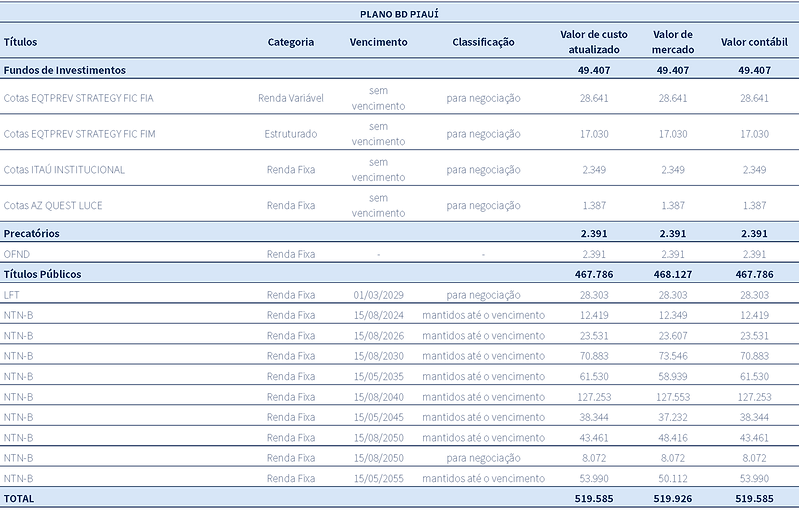Viewport: 799px width, 527px height.
Task: Click 'para negociação' in the LFT row
Action: (x=483, y=295)
